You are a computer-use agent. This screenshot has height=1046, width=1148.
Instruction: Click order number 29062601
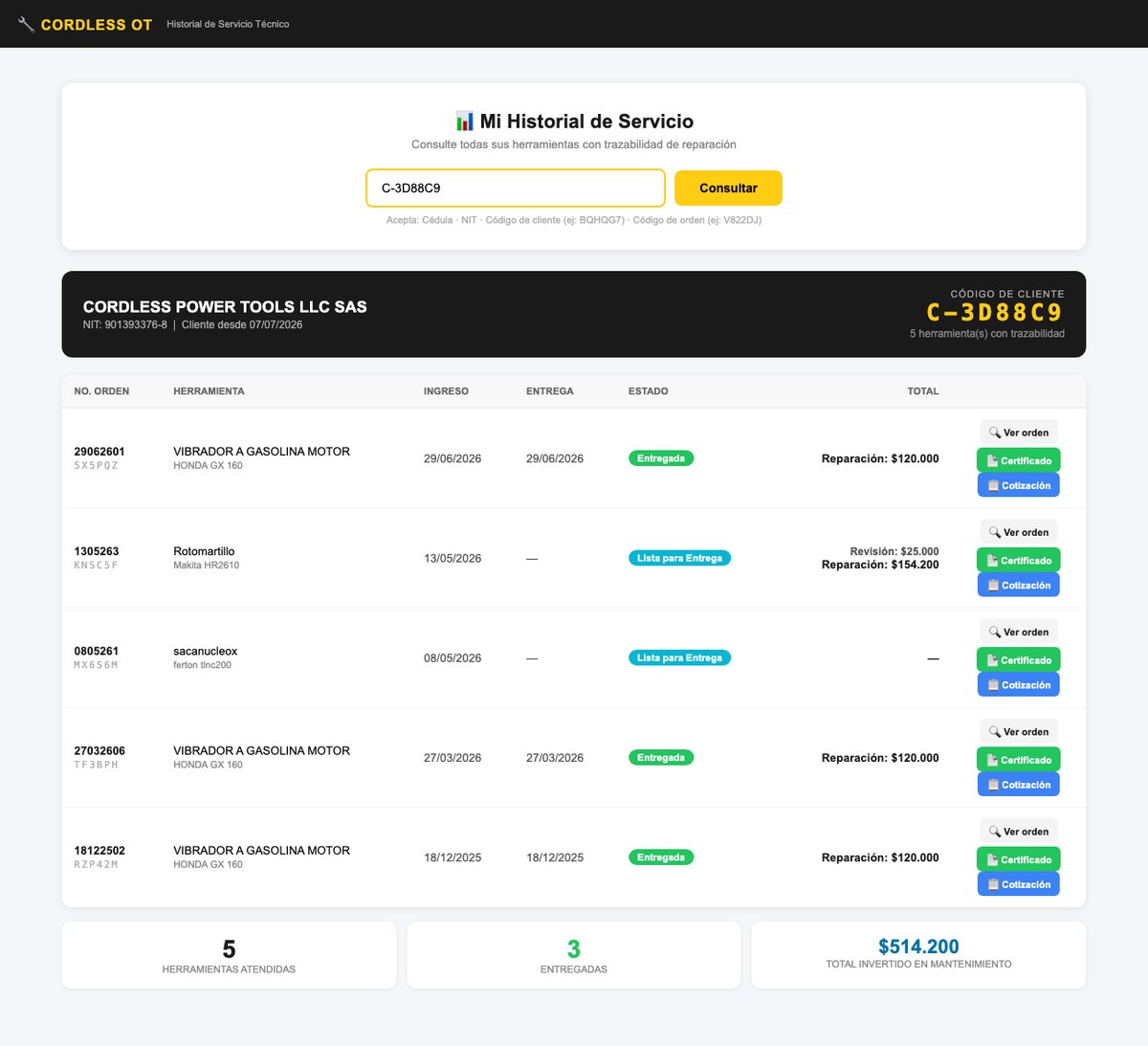(x=99, y=452)
